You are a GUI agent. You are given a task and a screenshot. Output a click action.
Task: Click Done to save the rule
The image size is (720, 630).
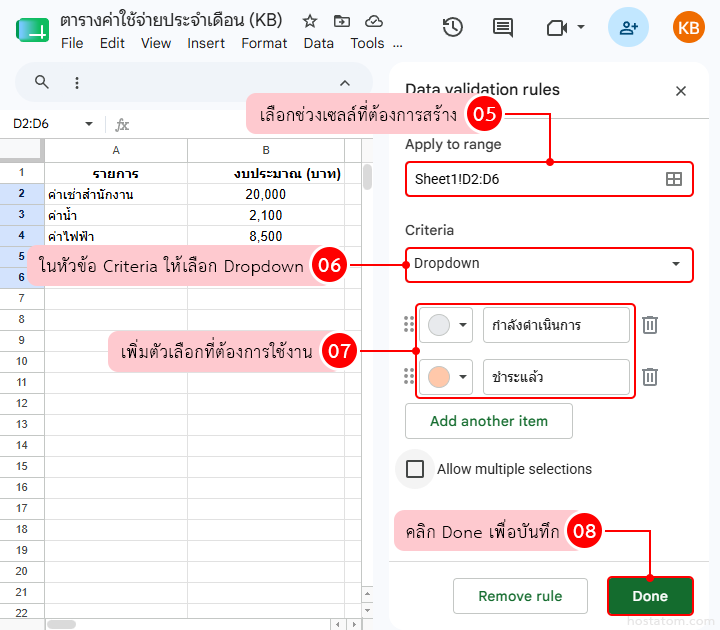point(650,596)
